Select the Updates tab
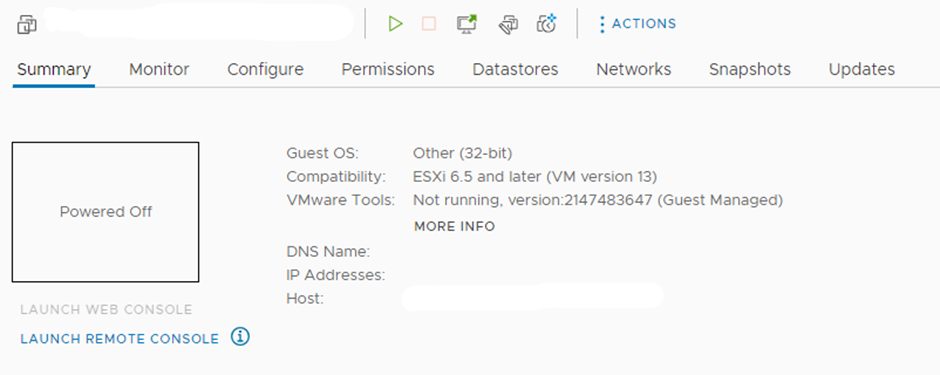Viewport: 940px width, 375px height. click(861, 69)
